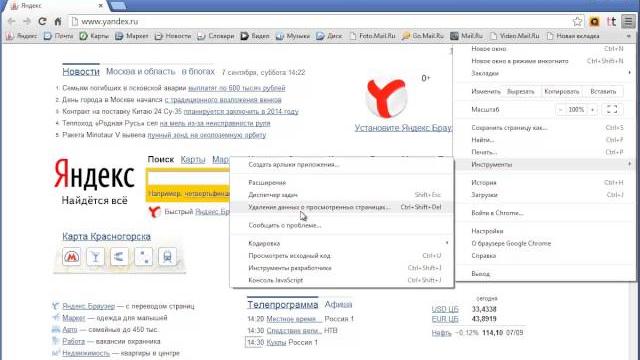Screen dimensions: 640x360
Task: Open a new tab button
Action: pos(118,6)
